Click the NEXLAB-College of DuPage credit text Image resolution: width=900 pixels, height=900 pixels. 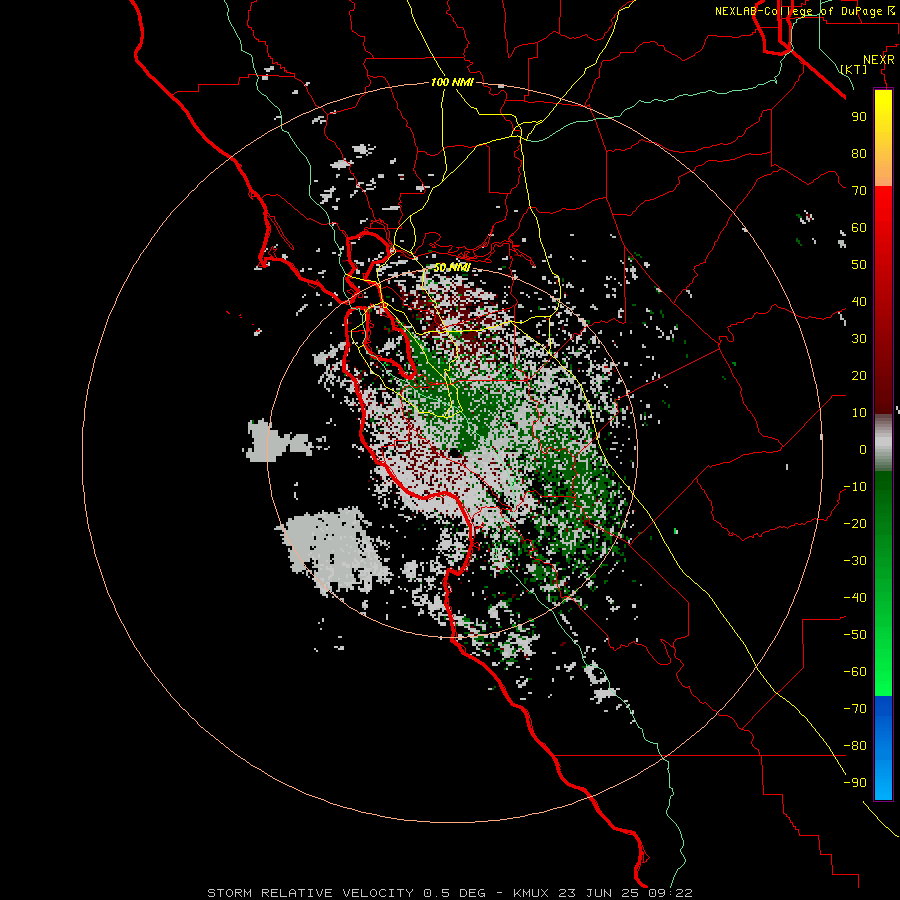tap(804, 11)
